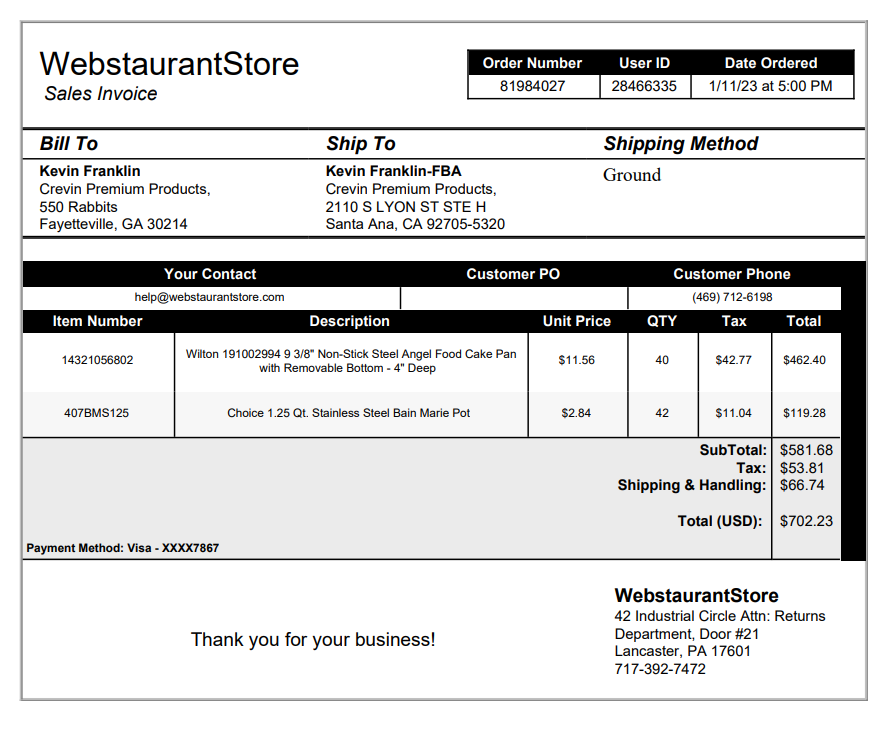Click the unit price $11.56
The height and width of the screenshot is (735, 888).
[577, 360]
